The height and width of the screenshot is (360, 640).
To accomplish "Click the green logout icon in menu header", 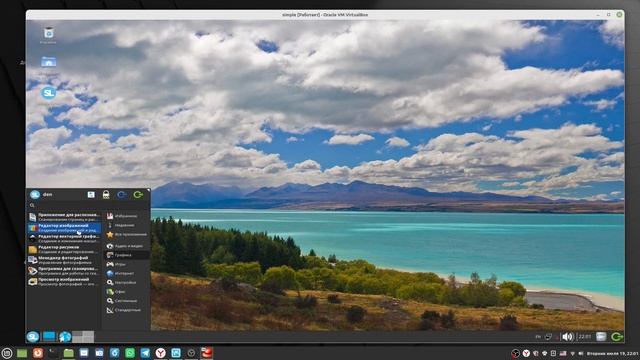I will point(138,195).
